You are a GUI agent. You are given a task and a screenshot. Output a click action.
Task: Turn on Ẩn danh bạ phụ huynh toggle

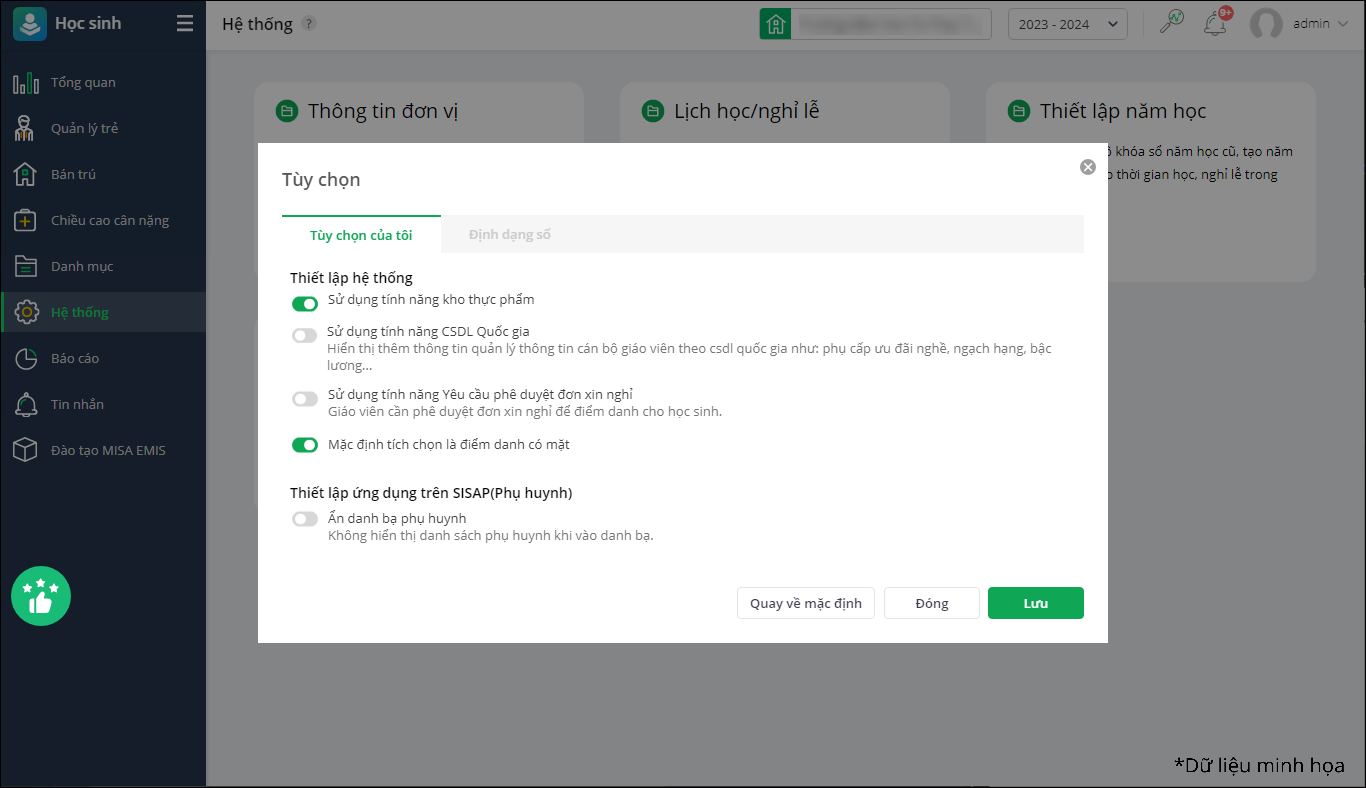pos(304,519)
